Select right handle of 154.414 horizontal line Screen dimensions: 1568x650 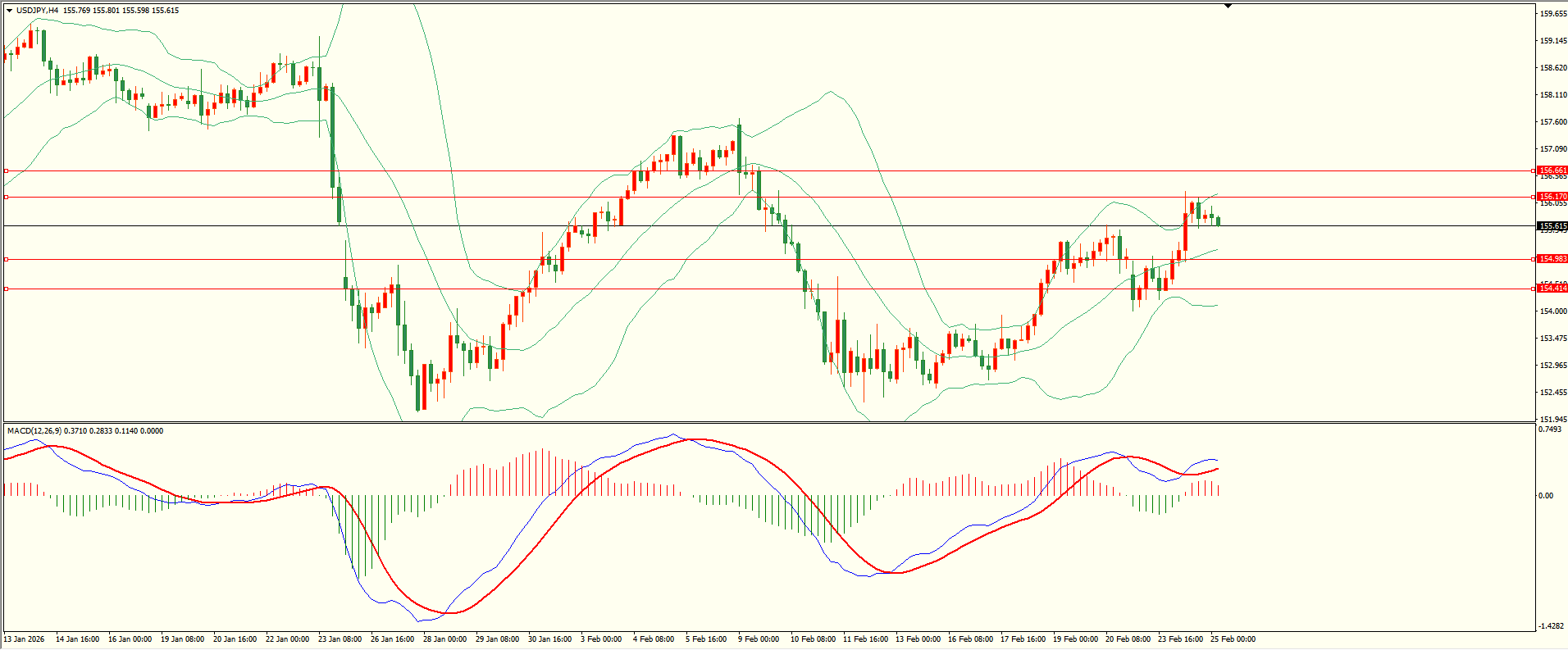pyautogui.click(x=1534, y=289)
